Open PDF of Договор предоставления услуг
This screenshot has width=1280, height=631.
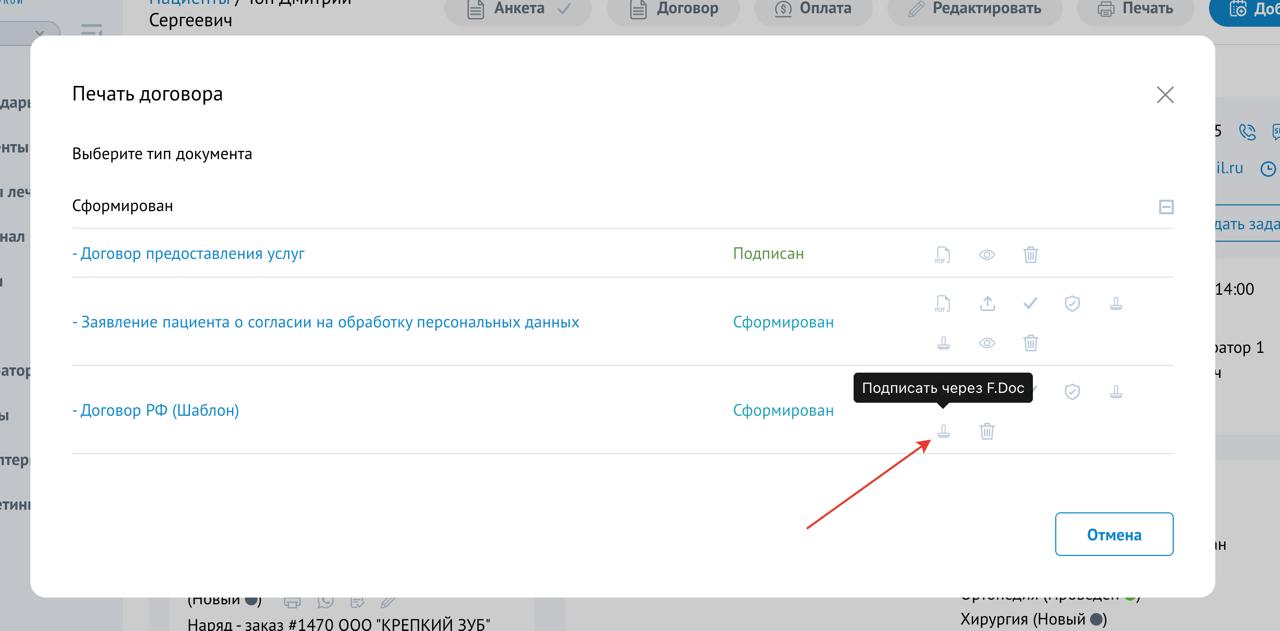[943, 254]
